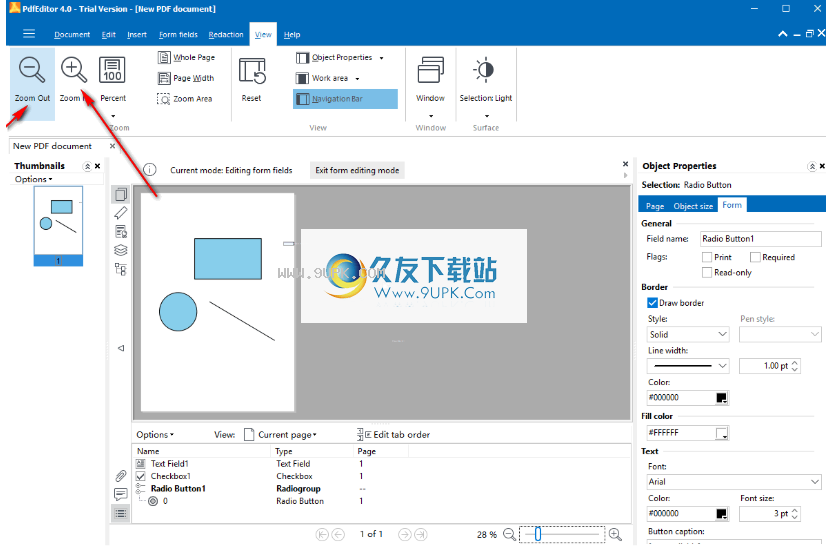Open the pages panel icon in sidebar
This screenshot has height=552, width=828.
click(x=121, y=194)
